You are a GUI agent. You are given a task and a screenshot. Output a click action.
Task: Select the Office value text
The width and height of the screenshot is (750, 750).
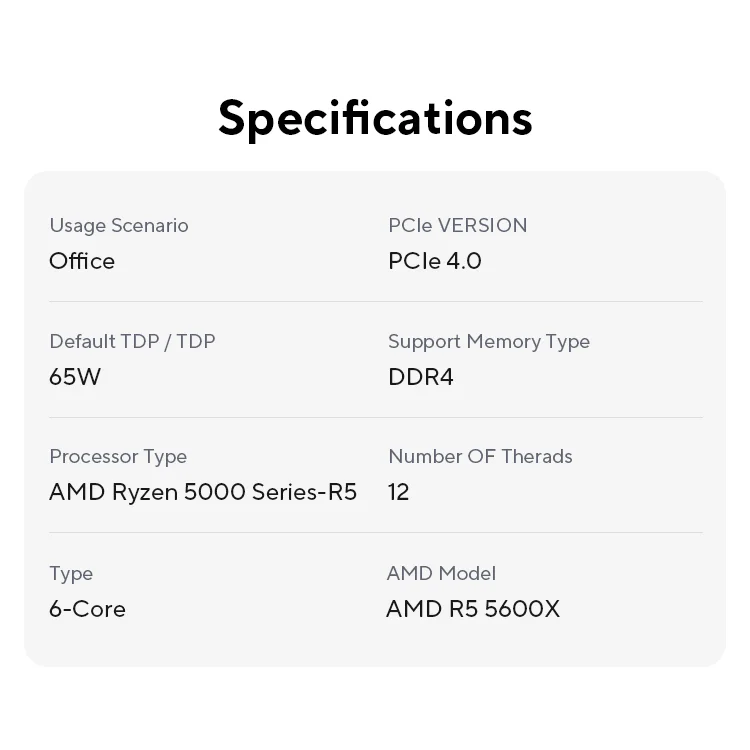tap(82, 261)
